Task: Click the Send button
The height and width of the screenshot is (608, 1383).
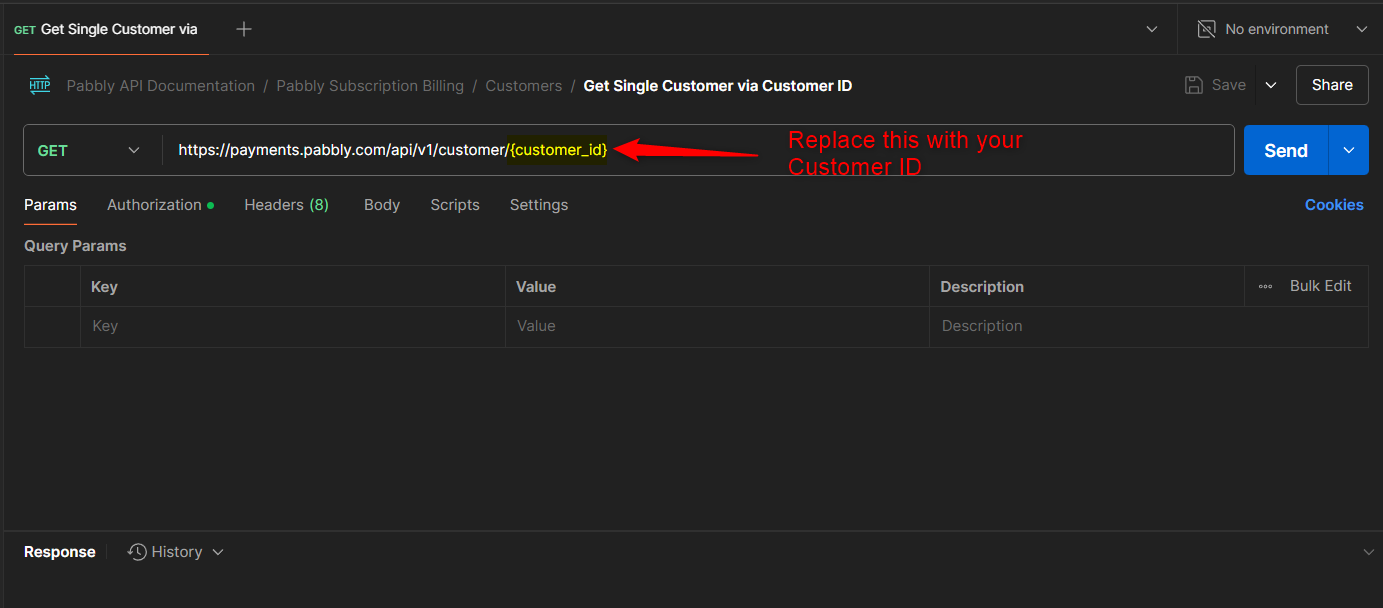Action: pyautogui.click(x=1286, y=150)
